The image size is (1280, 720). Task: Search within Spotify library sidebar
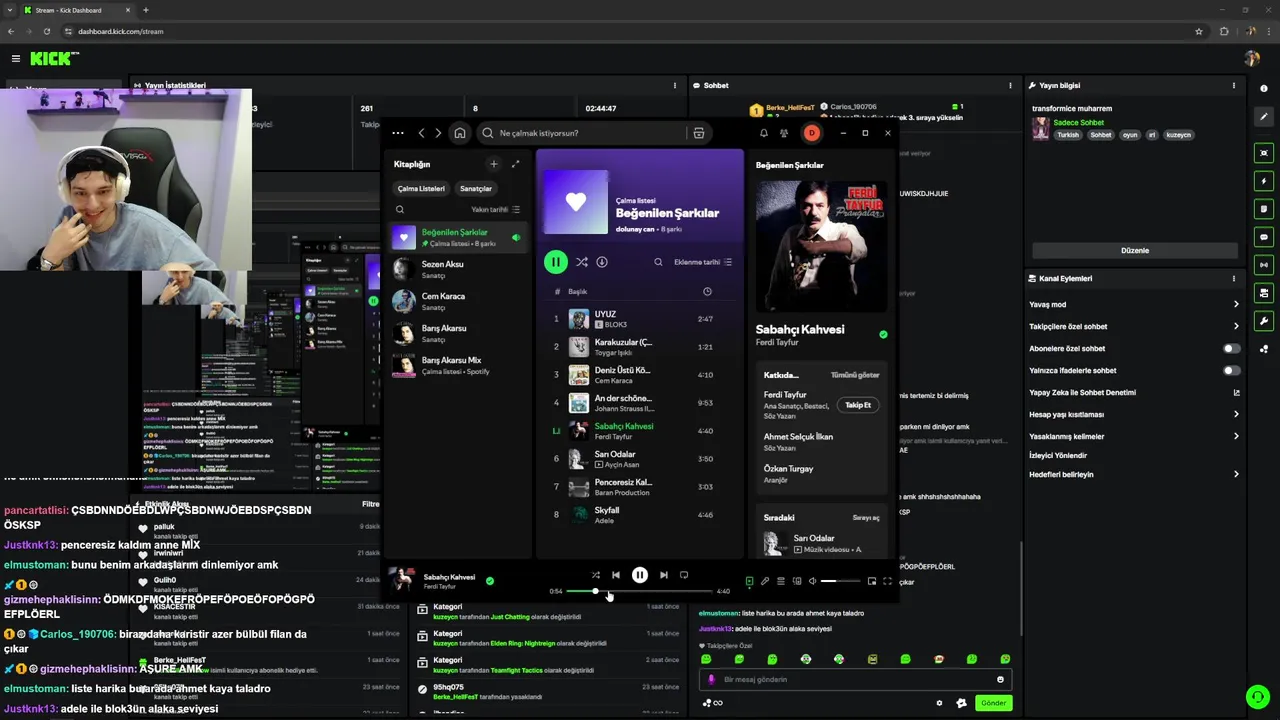click(400, 210)
